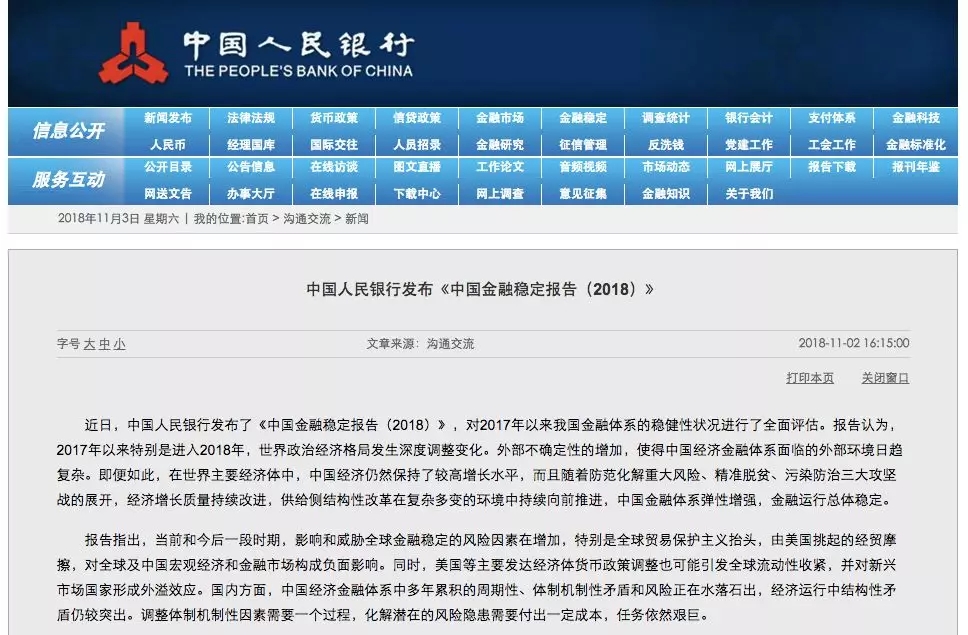Screen dimensions: 968x635
Task: Click 打印本页 to print page
Action: click(x=810, y=378)
